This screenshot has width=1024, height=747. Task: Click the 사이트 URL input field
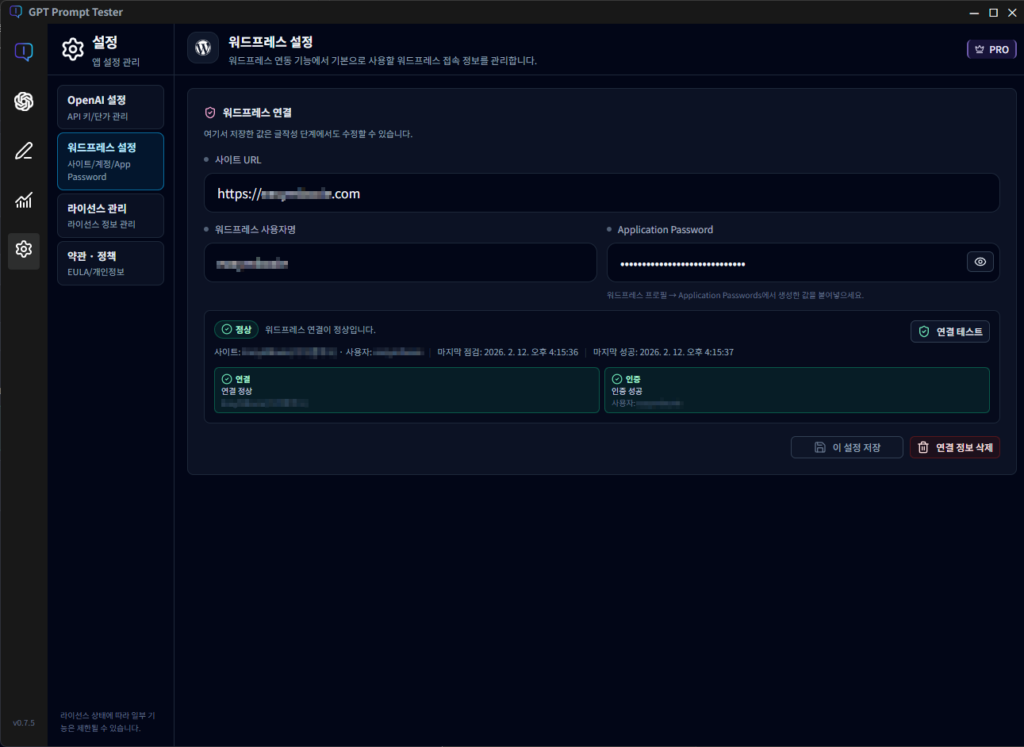pos(600,194)
